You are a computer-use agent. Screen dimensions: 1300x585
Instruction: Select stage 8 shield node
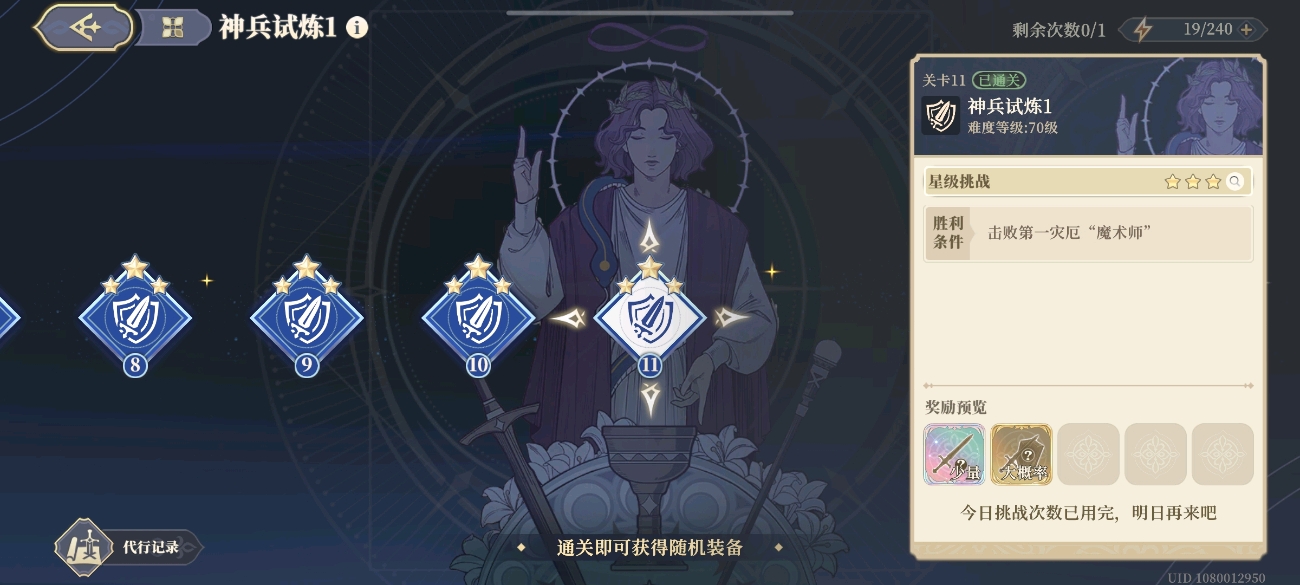135,316
